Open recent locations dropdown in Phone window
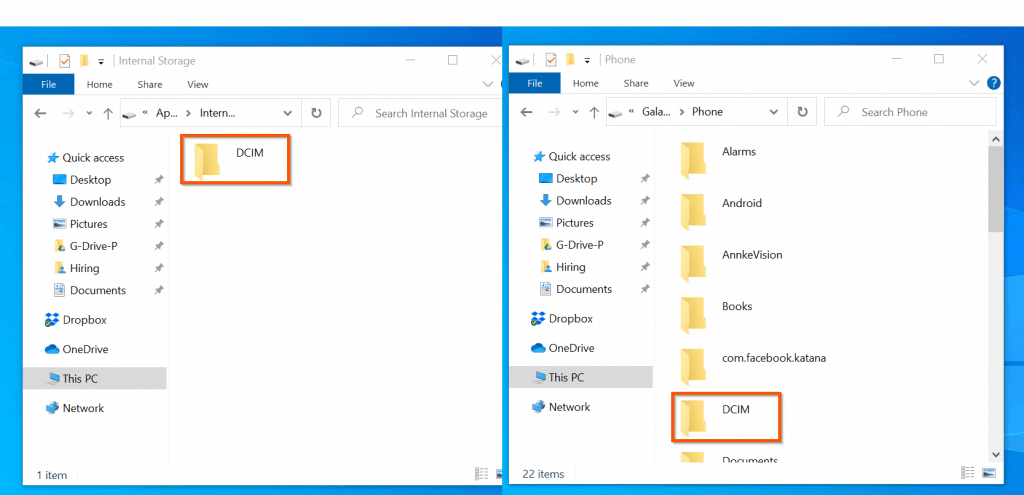This screenshot has height=495, width=1024. click(x=575, y=112)
